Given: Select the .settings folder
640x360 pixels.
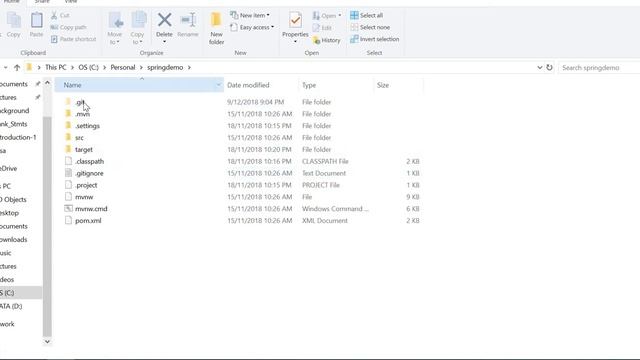Looking at the screenshot, I should click(x=87, y=126).
